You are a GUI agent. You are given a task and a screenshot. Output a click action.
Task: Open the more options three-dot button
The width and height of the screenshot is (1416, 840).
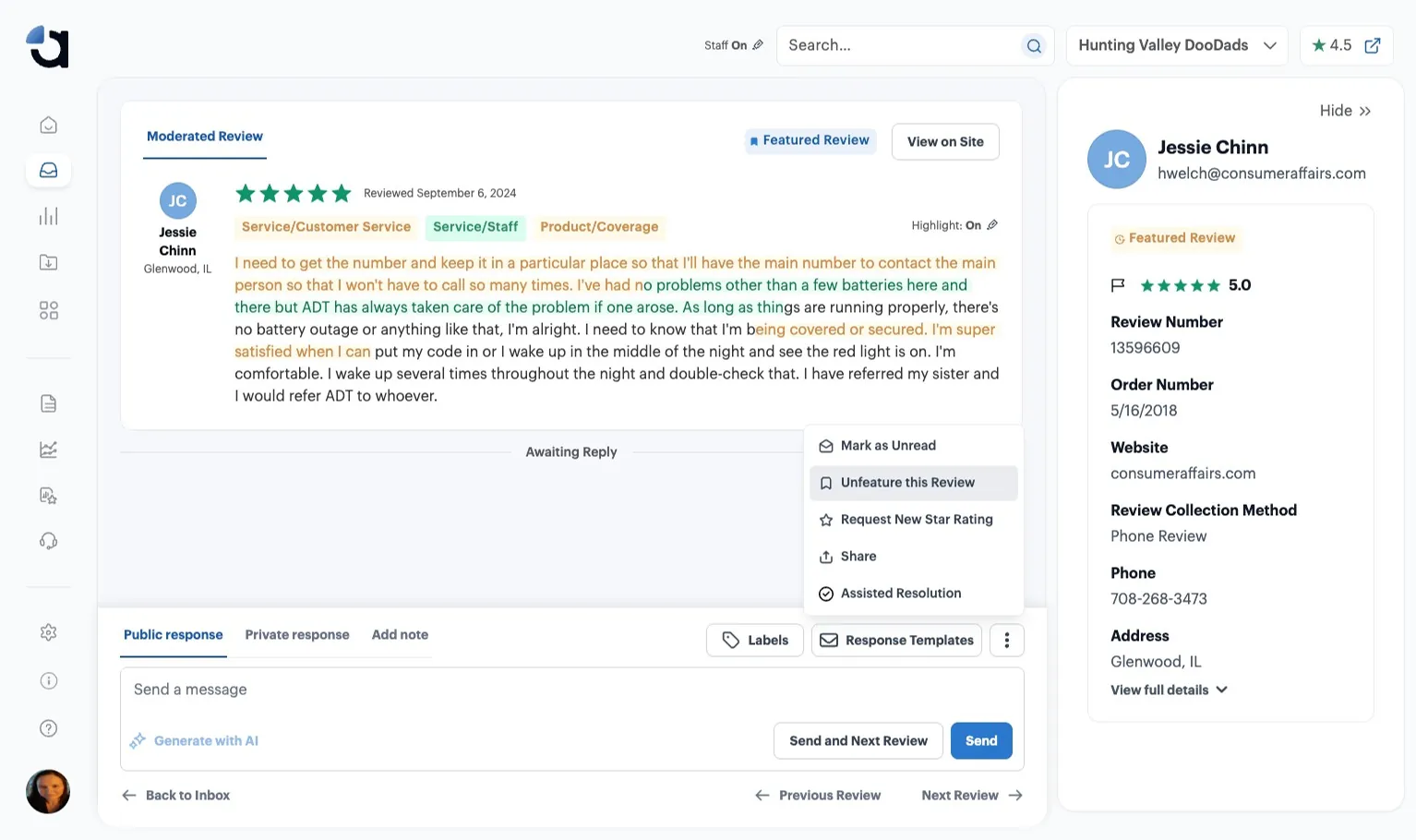click(x=1007, y=640)
